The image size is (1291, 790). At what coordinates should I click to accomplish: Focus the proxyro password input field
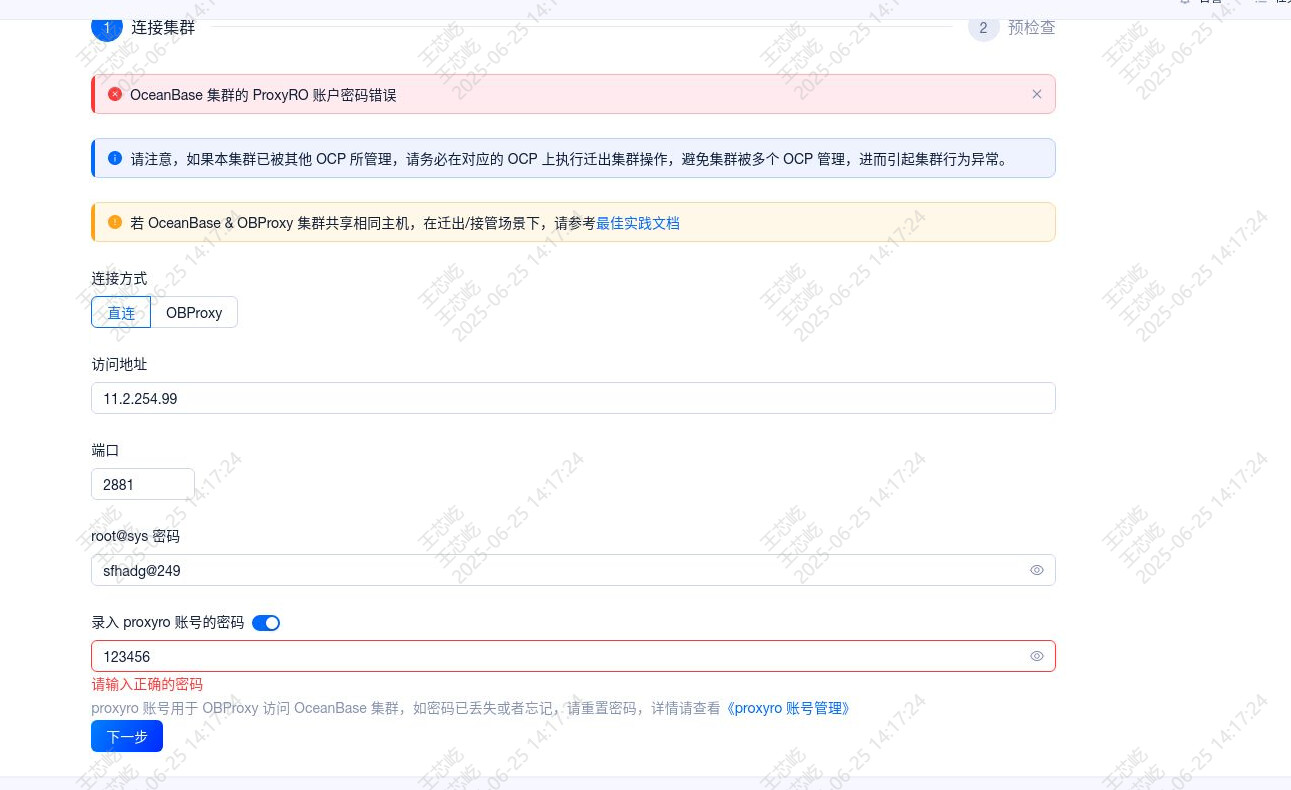coord(573,656)
